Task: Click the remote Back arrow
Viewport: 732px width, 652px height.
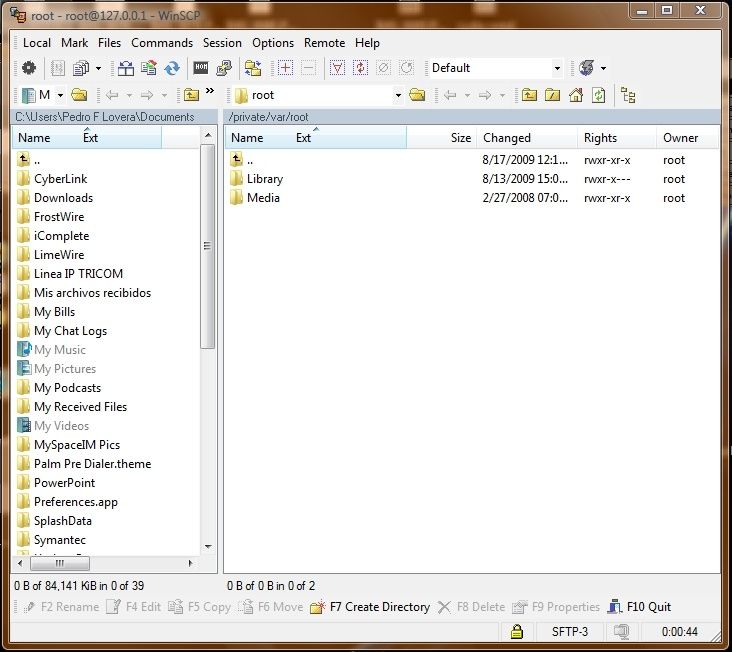Action: click(x=450, y=95)
